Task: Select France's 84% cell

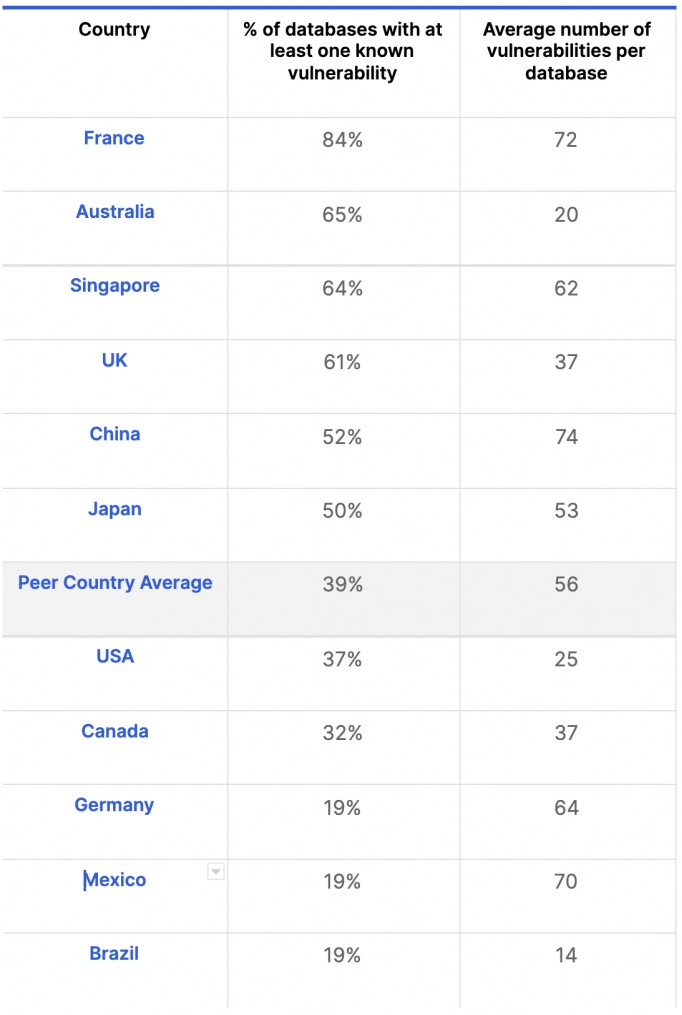Action: click(343, 140)
